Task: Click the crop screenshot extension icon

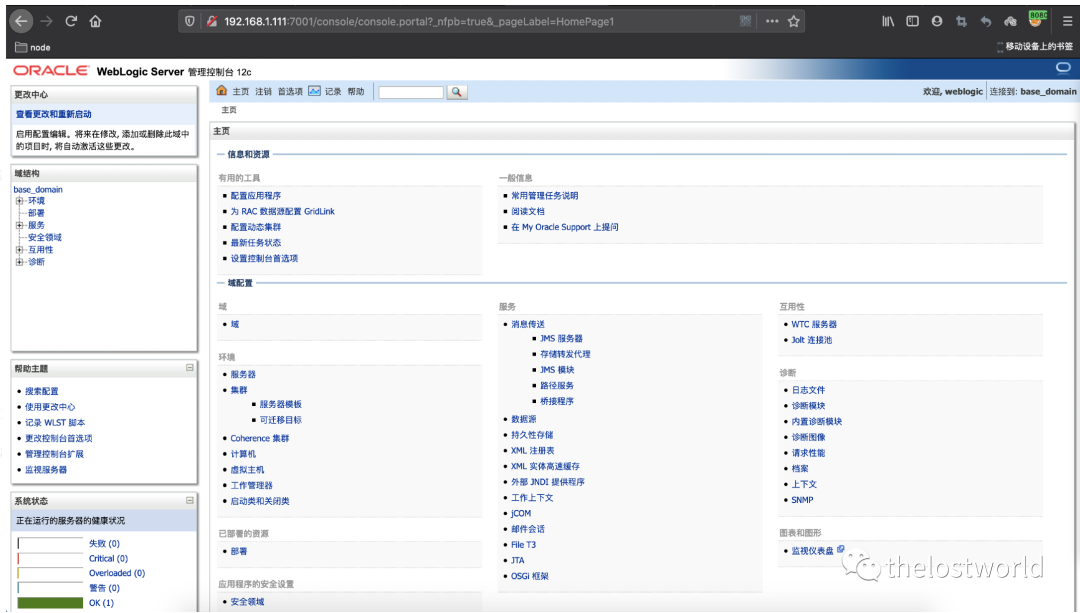Action: 962,21
